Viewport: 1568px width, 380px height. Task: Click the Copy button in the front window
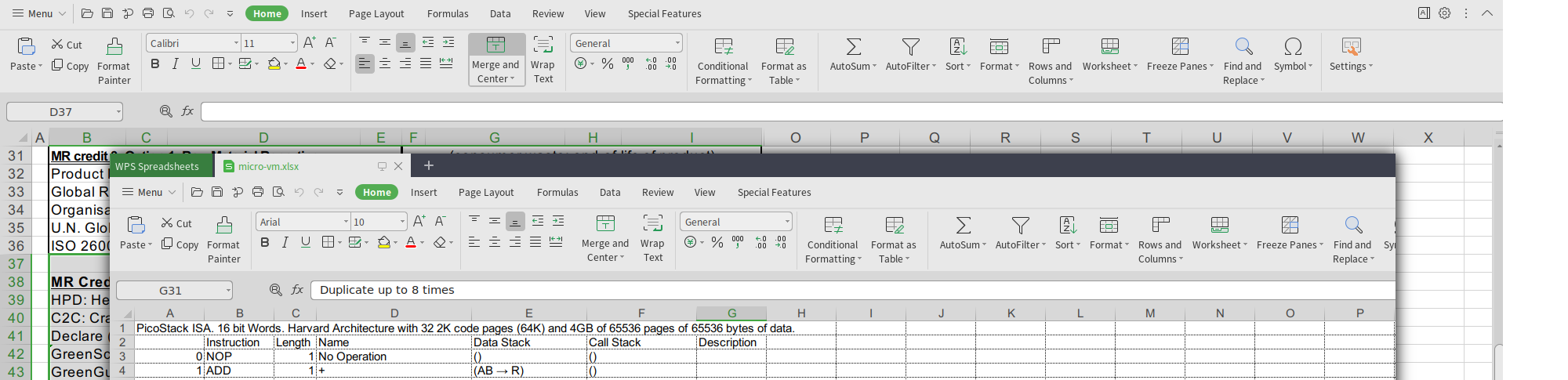(180, 244)
